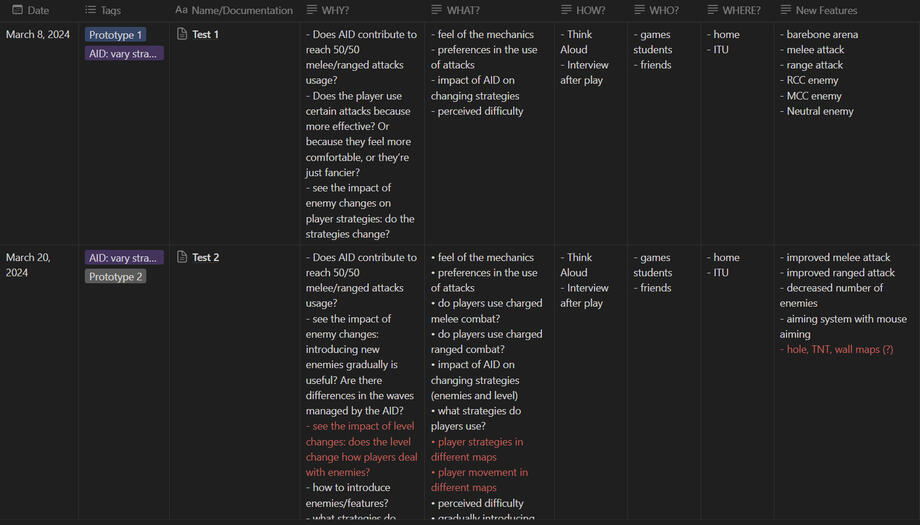Screen dimensions: 920x525
Task: Click the red "hole, TNT, wall maps (?)" text
Action: 837,350
